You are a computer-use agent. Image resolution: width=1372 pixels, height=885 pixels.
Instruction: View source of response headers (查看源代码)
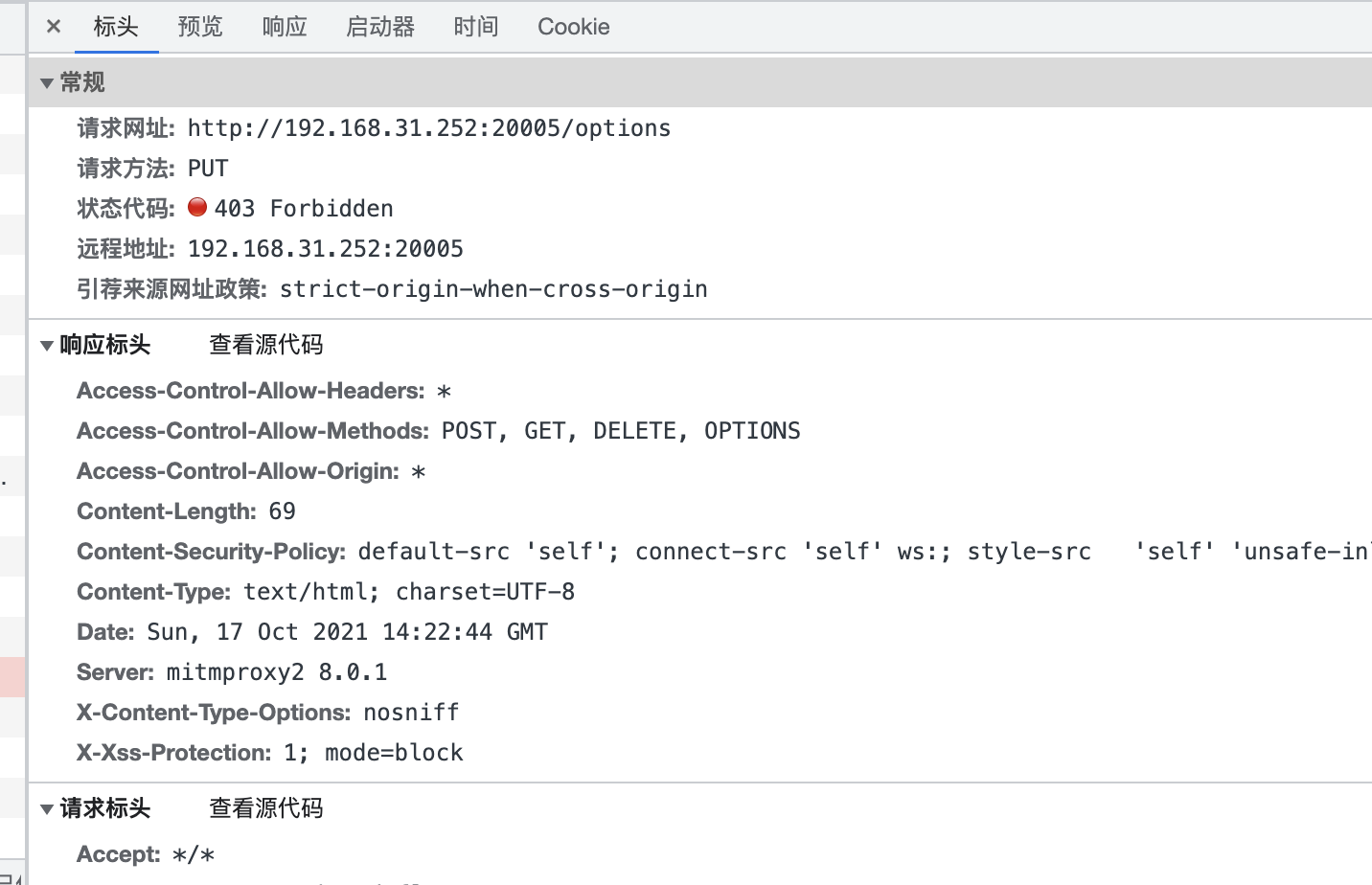[x=266, y=345]
